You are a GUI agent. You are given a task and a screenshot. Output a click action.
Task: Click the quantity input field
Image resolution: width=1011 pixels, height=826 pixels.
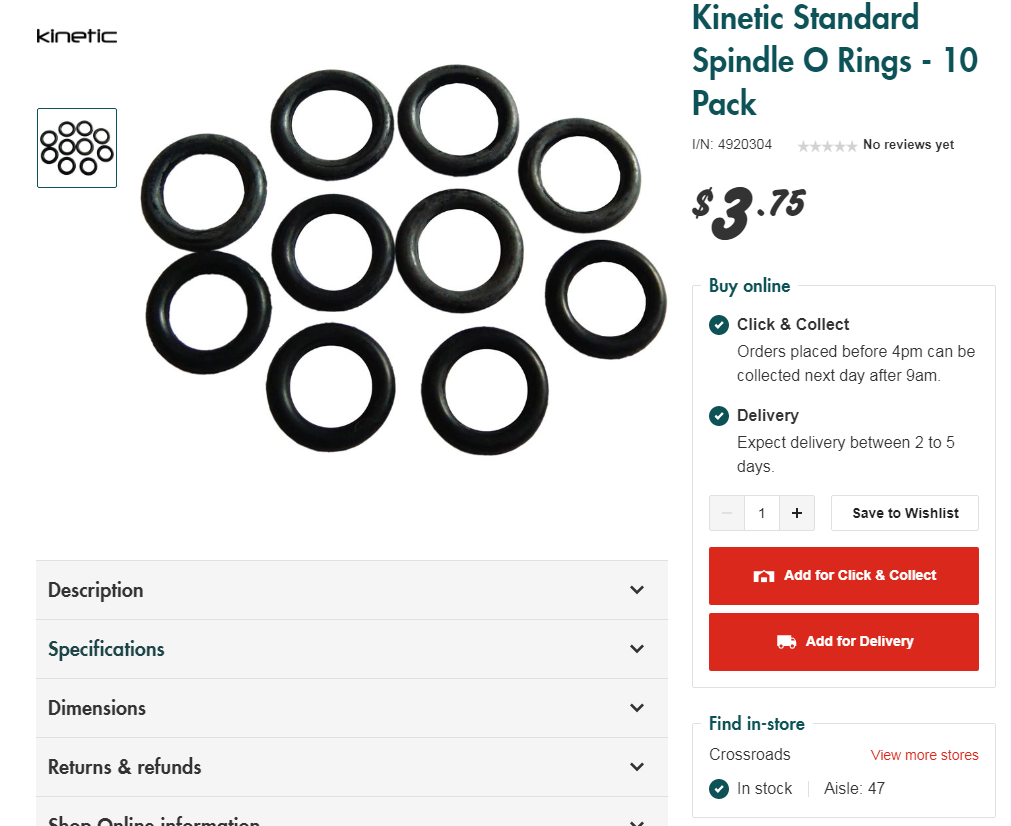[x=762, y=513]
